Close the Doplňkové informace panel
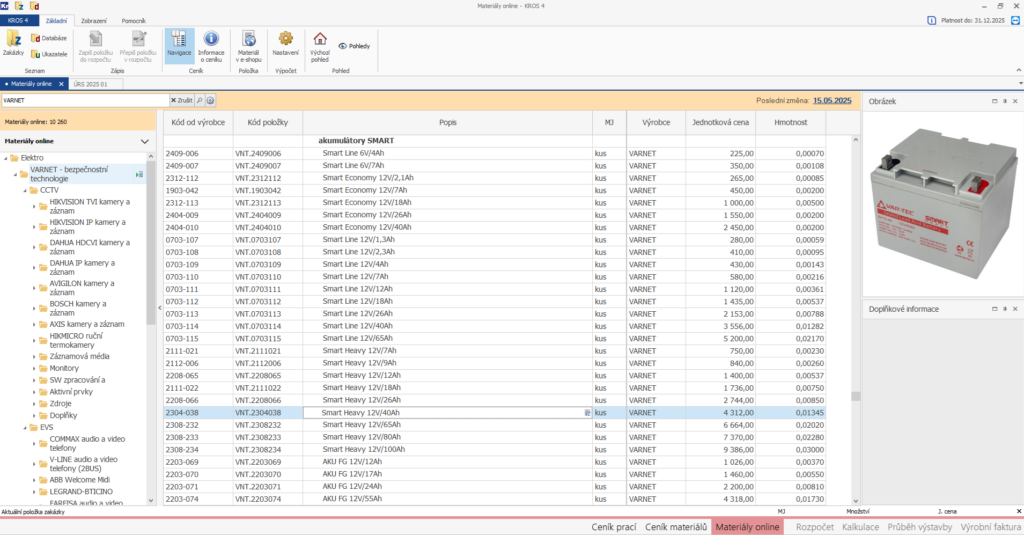The width and height of the screenshot is (1024, 535). [1016, 309]
